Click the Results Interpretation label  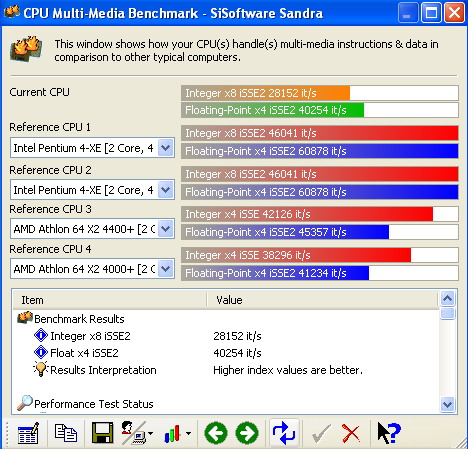point(103,370)
